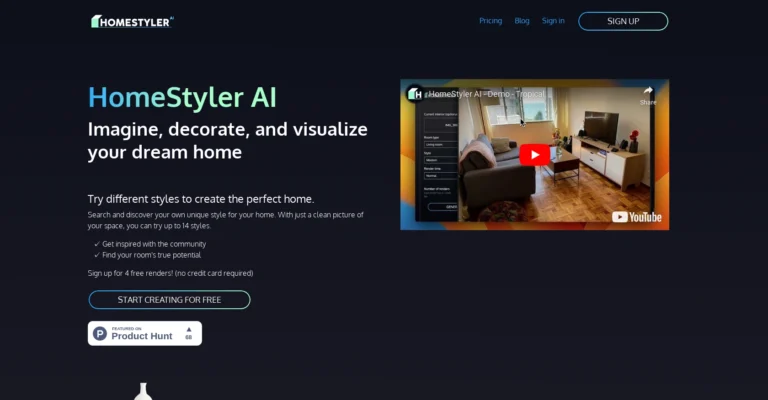Click the Product Hunt upvote arrow
Image resolution: width=768 pixels, height=400 pixels.
[x=188, y=329]
